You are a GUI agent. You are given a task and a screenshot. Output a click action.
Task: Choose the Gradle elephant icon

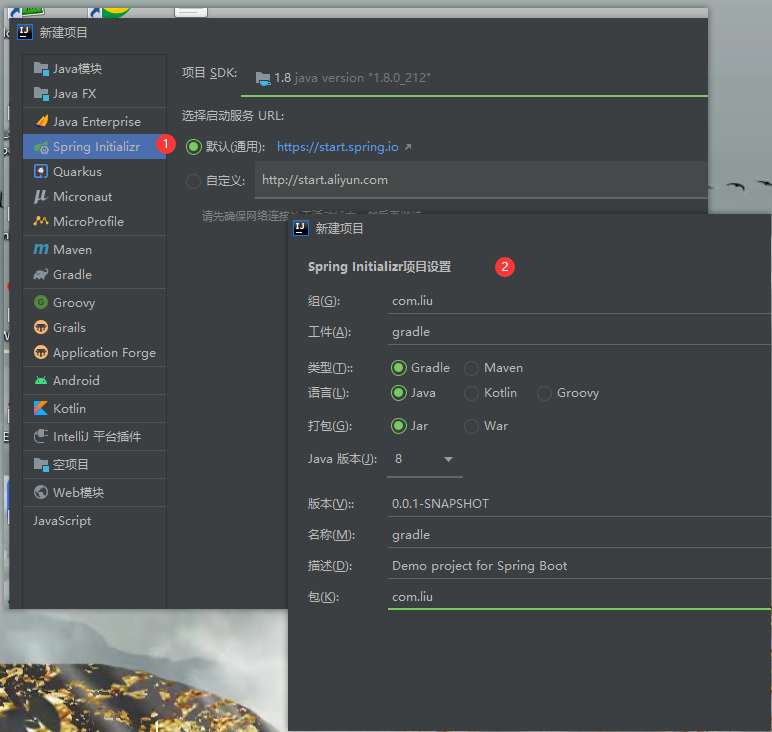pyautogui.click(x=41, y=274)
